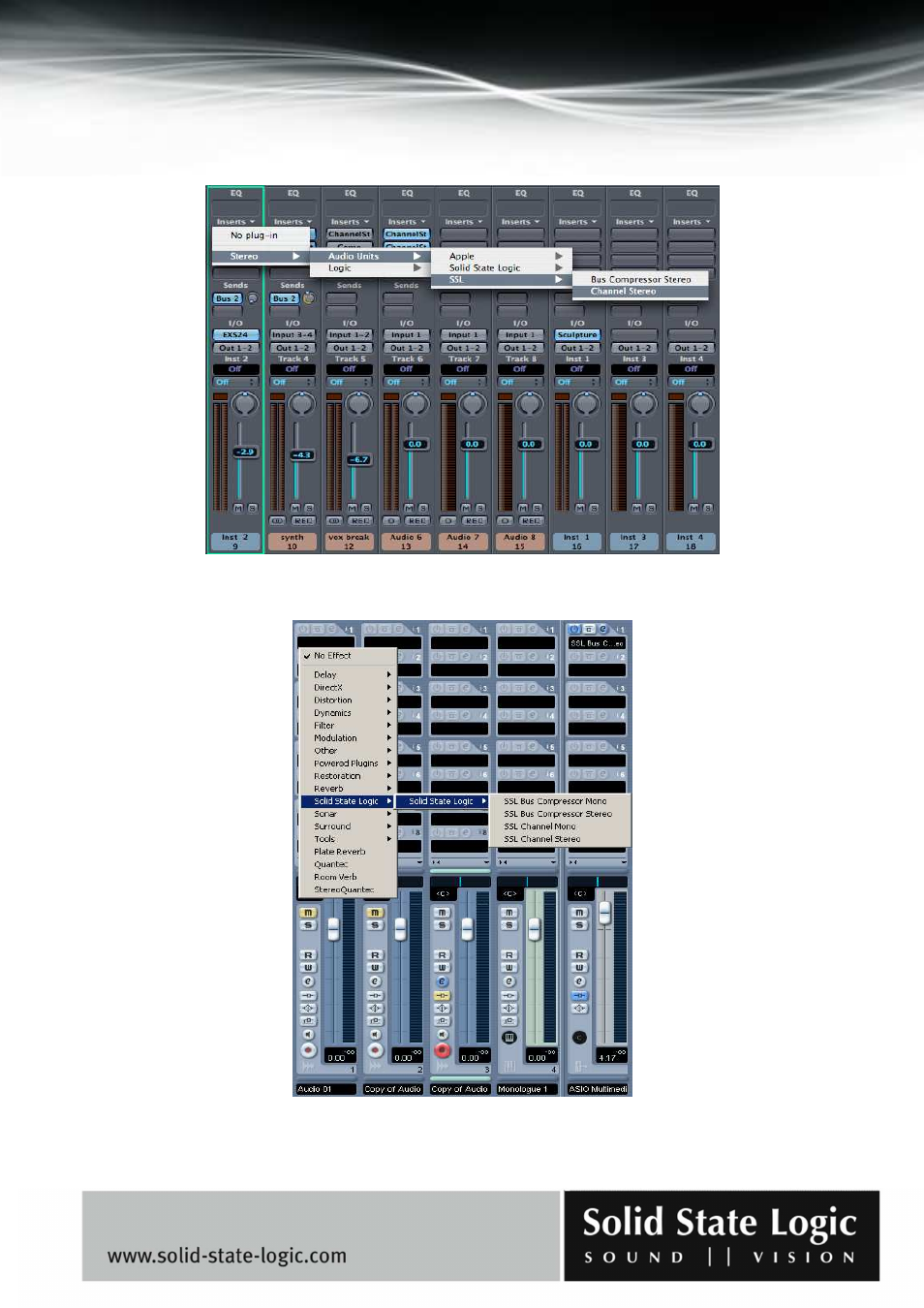
Task: Click the monitor speaker icon on channel 3
Action: [442, 1035]
